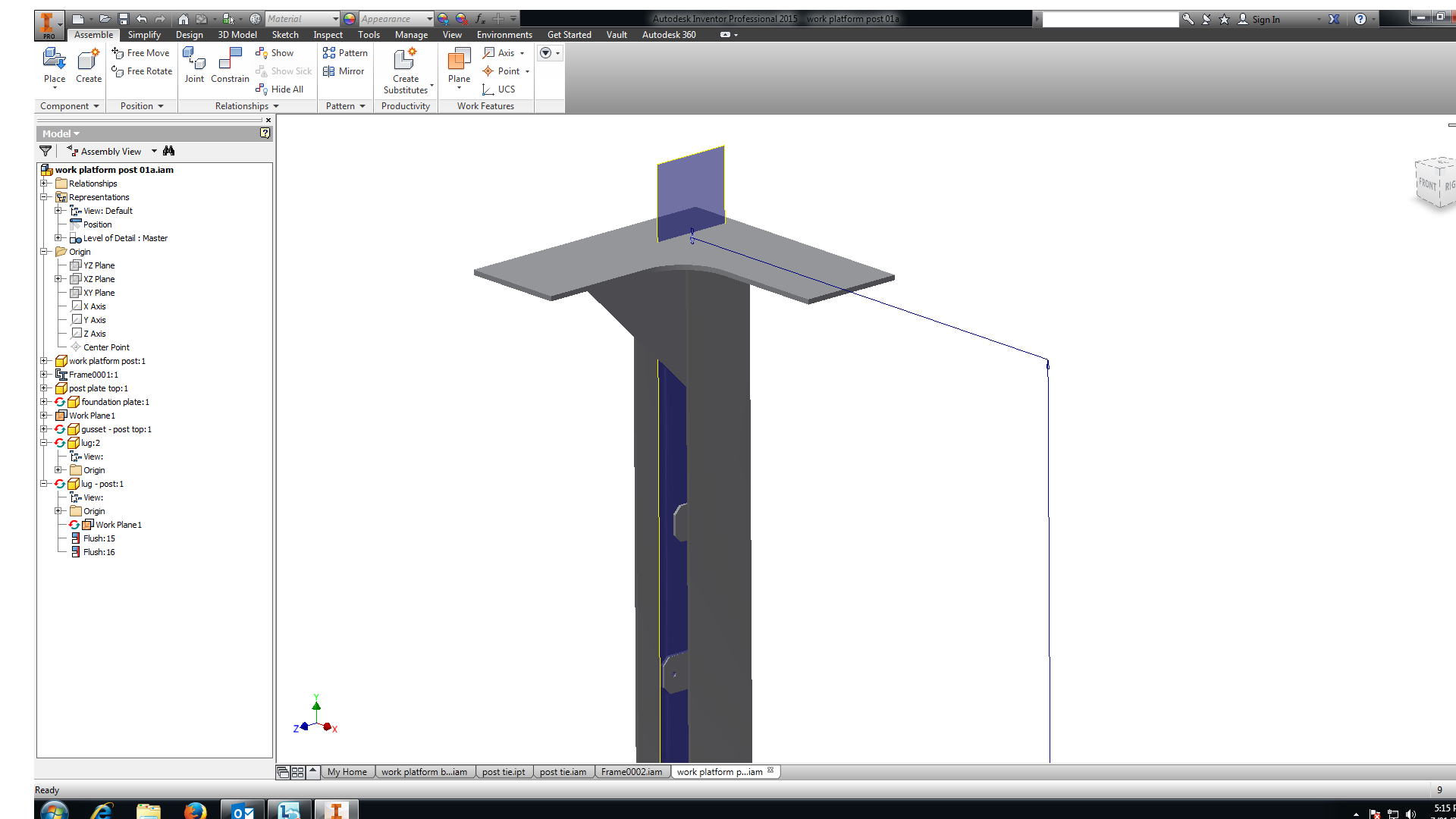The image size is (1456, 819).
Task: Click the New file icon
Action: [77, 19]
